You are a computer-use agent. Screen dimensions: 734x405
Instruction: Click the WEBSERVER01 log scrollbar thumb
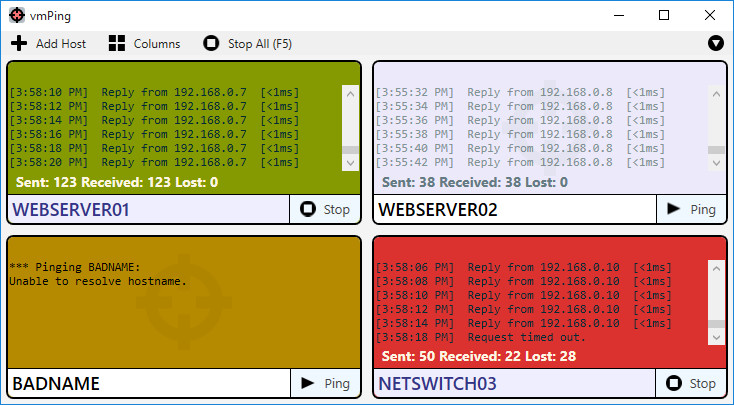click(350, 150)
